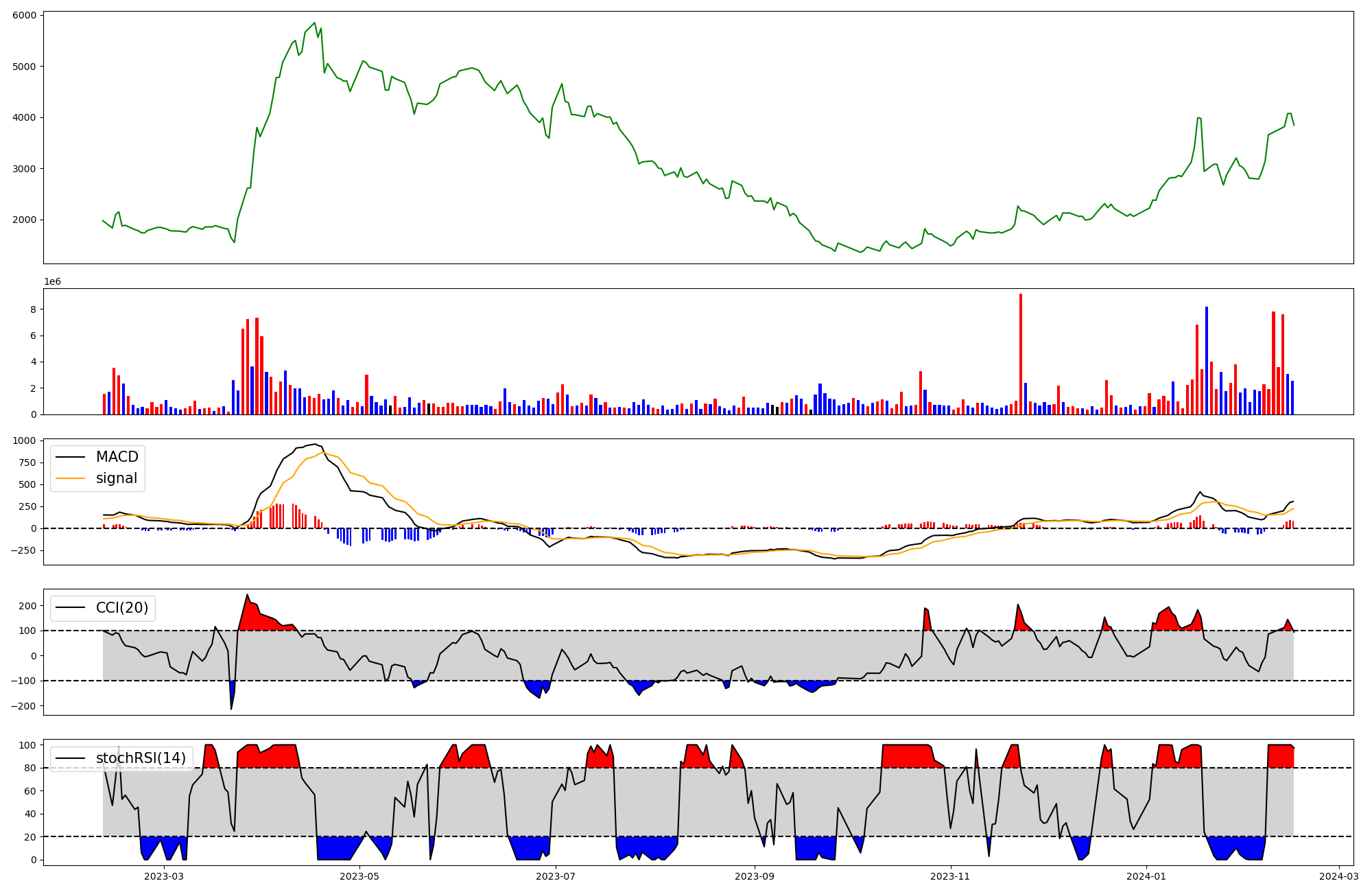Screen dimensions: 1372x892
Task: Click the tallest red volume bar
Action: (1021, 354)
